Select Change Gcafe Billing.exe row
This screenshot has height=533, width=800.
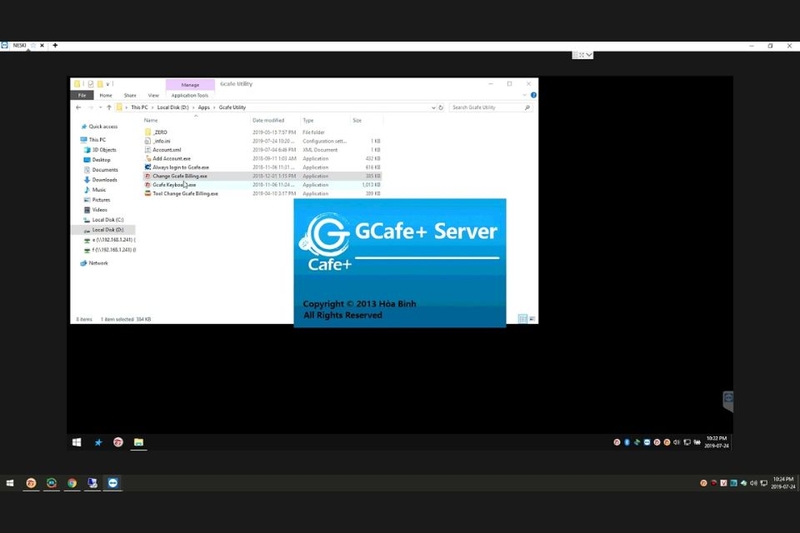pyautogui.click(x=262, y=176)
